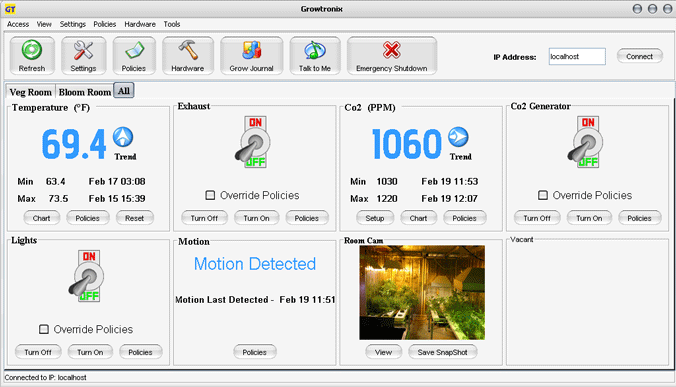This screenshot has height=387, width=676.
Task: Click the Connect button
Action: pyautogui.click(x=639, y=56)
